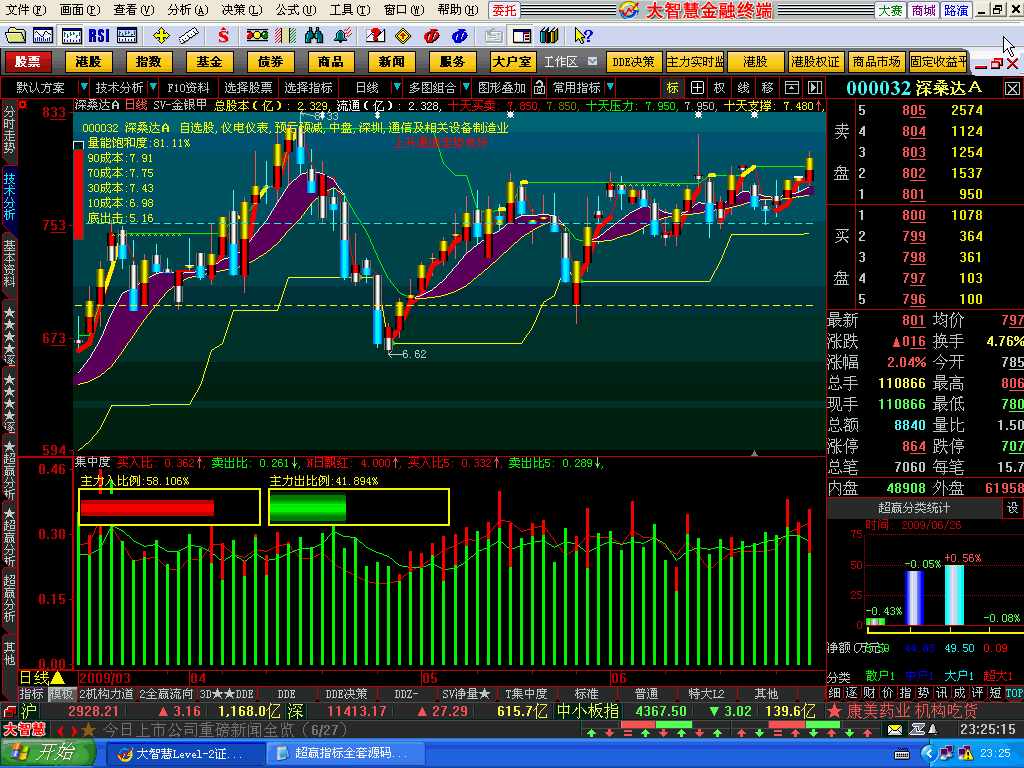
Task: Close the 000032 quote panel X
Action: point(1012,88)
